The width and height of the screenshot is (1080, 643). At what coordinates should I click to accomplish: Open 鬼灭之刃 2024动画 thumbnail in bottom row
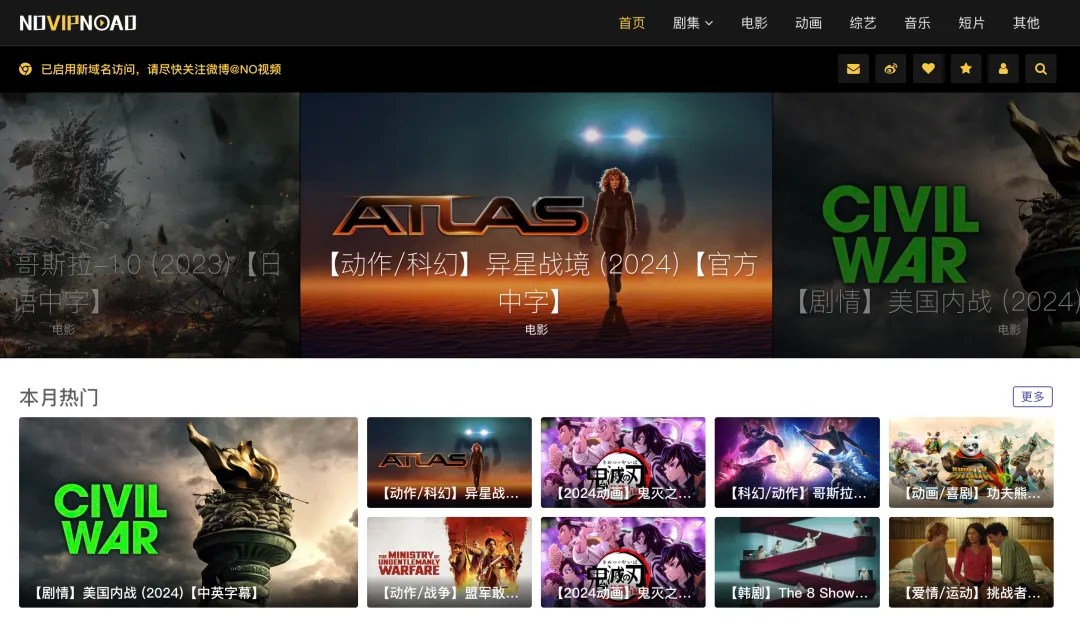[x=623, y=562]
